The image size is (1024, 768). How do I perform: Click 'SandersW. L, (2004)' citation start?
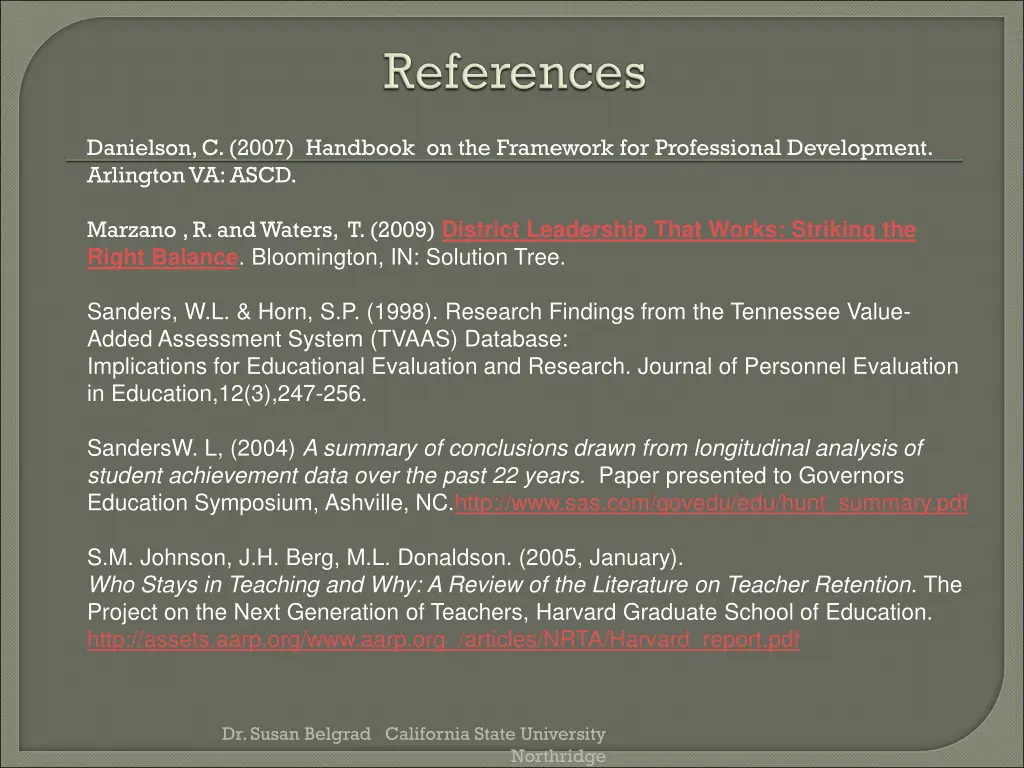191,448
